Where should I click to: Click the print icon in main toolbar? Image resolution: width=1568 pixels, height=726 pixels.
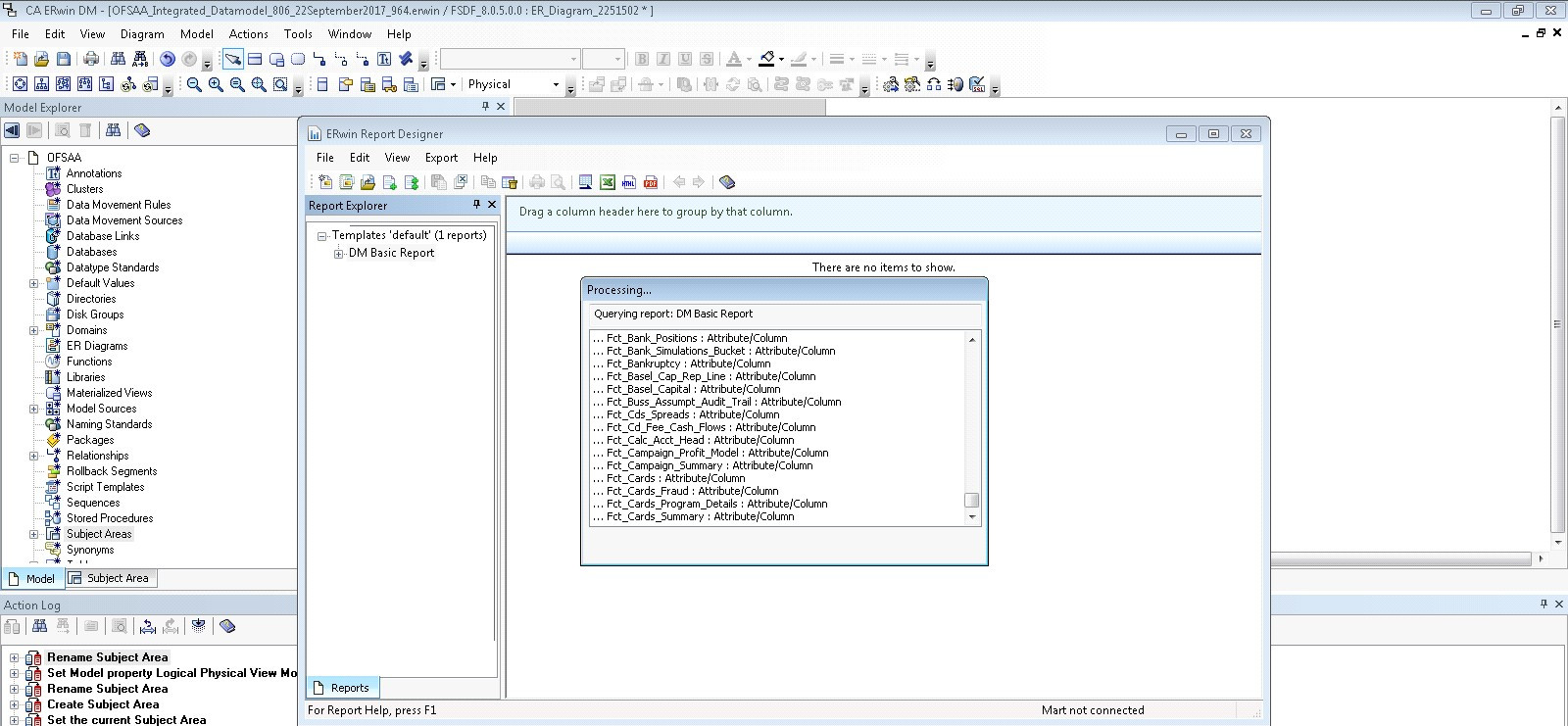pos(91,60)
